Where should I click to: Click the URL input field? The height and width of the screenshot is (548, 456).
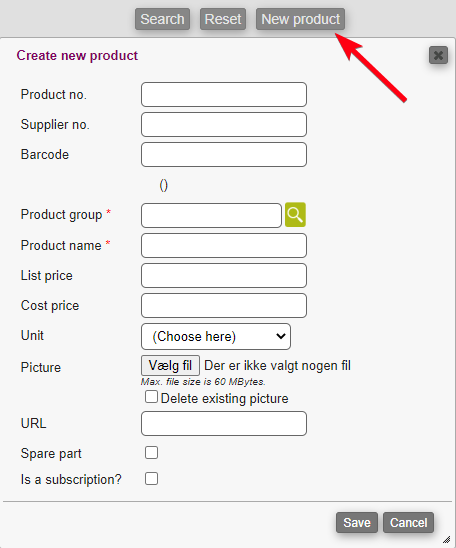224,424
